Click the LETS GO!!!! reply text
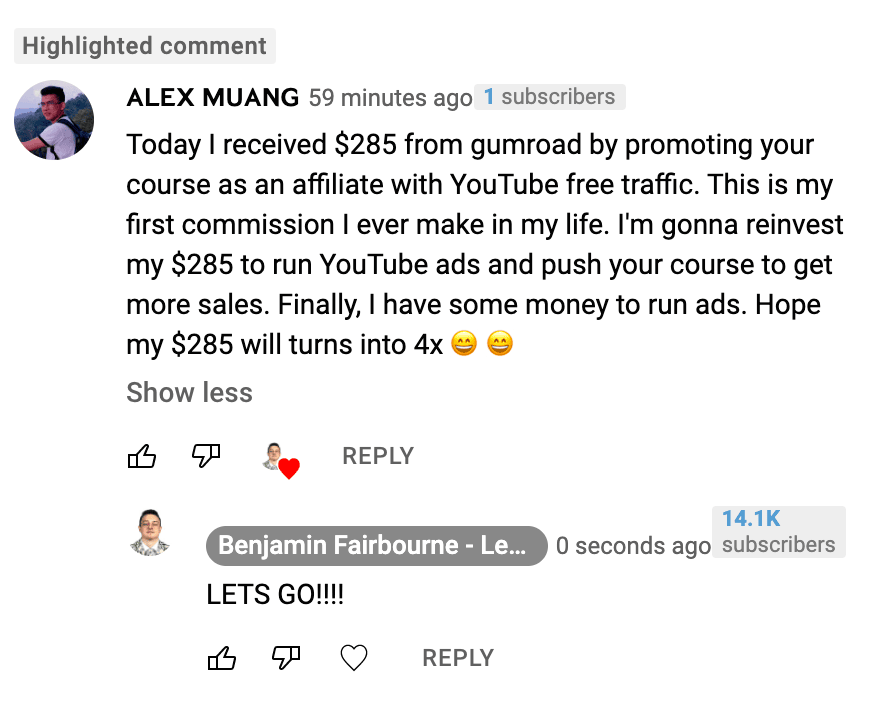 (275, 595)
